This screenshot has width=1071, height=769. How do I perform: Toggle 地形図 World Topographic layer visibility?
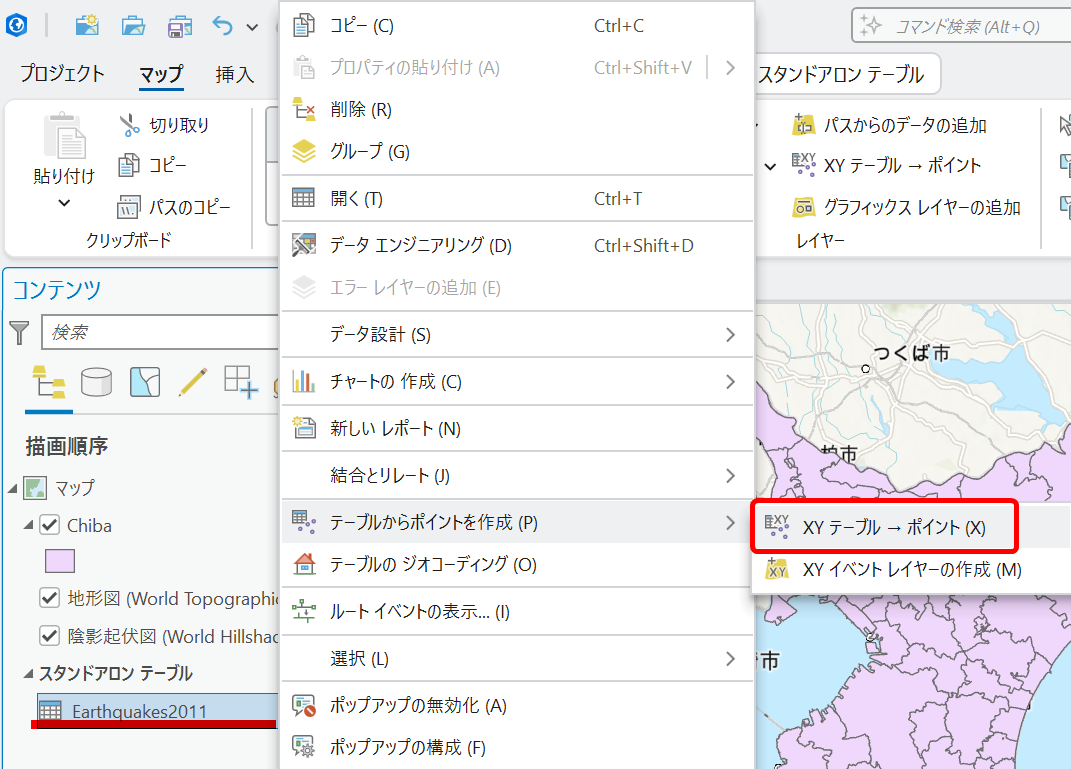pos(49,598)
